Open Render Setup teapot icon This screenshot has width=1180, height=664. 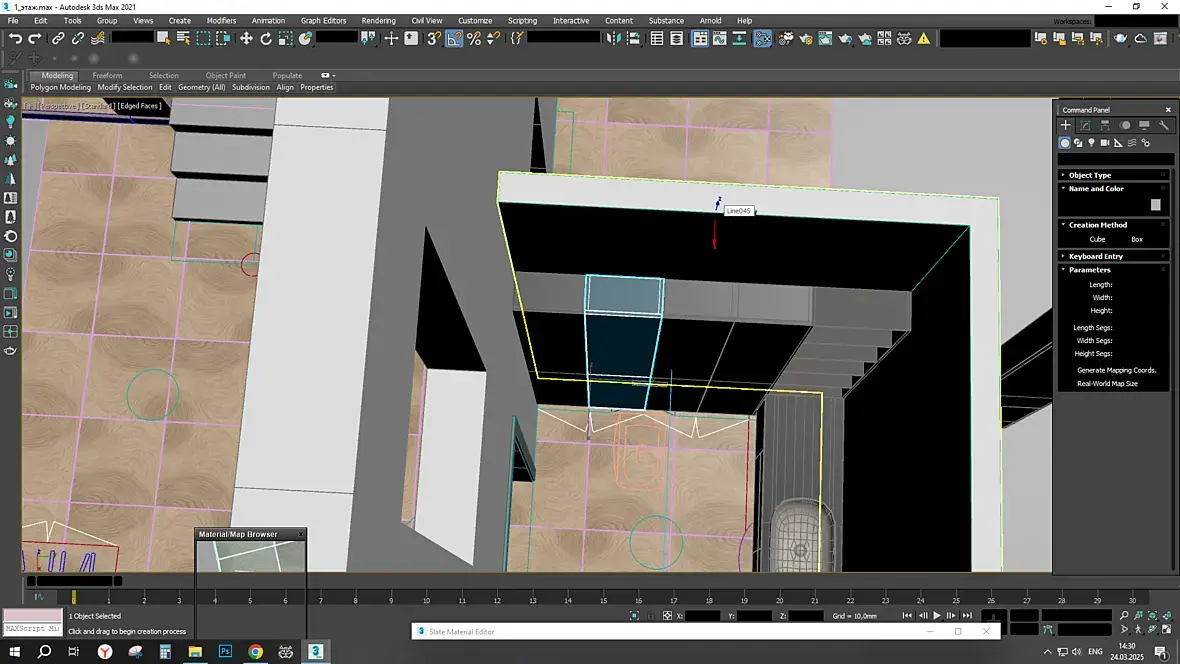tap(805, 38)
